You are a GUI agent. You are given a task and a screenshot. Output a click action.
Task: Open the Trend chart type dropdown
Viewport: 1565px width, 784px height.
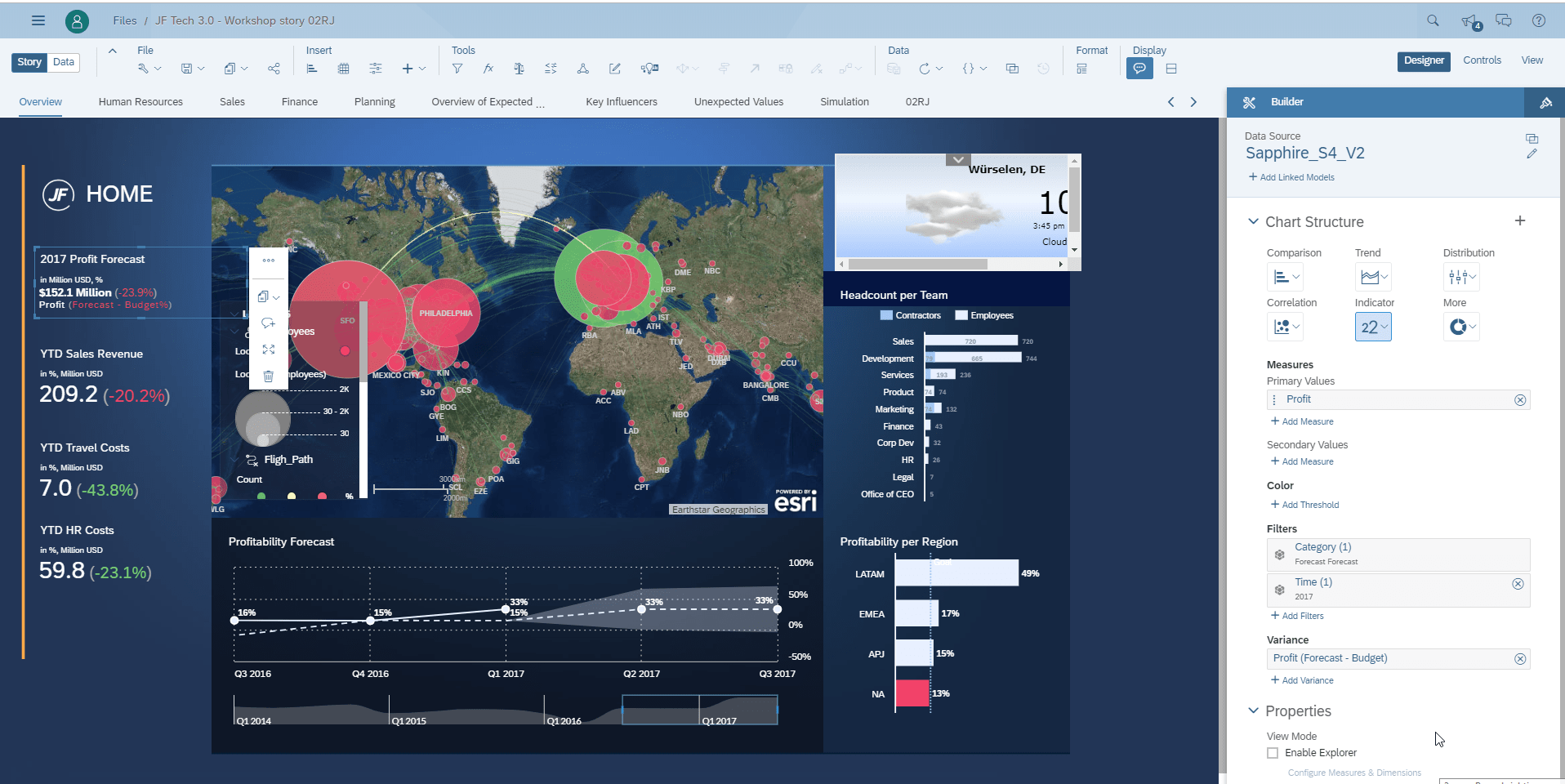click(x=1373, y=278)
